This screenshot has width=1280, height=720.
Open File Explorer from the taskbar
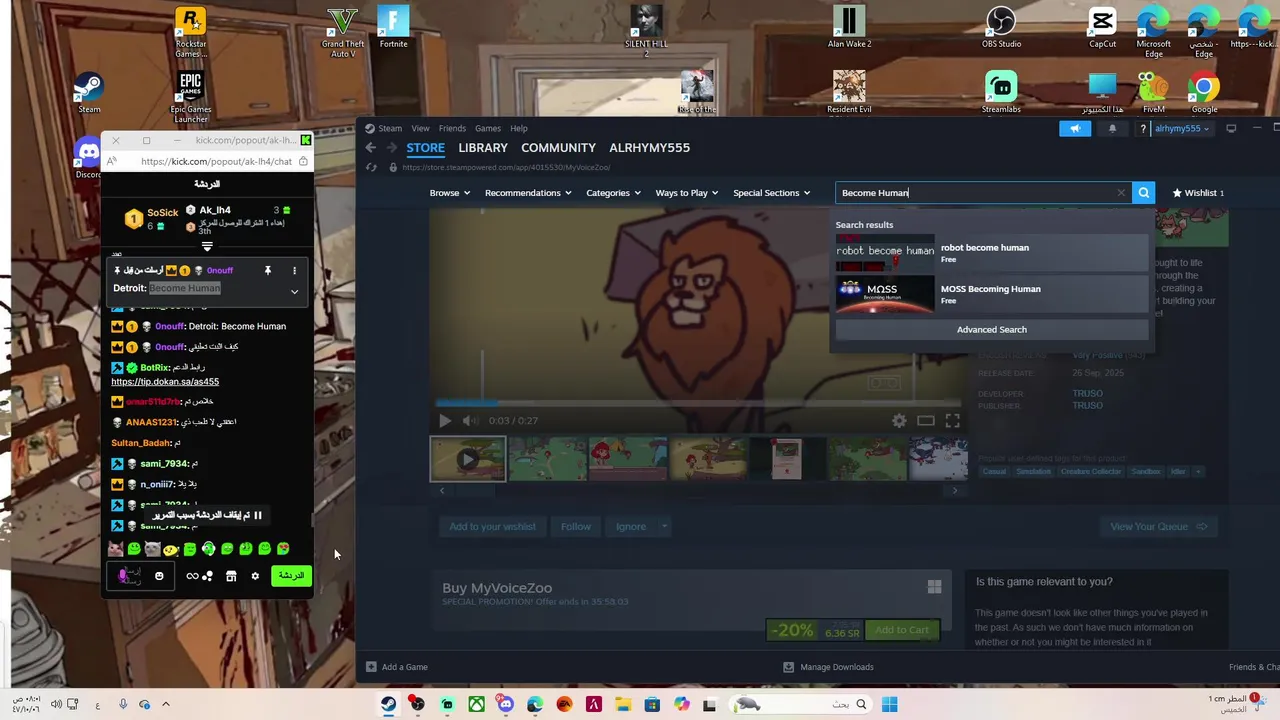[623, 705]
